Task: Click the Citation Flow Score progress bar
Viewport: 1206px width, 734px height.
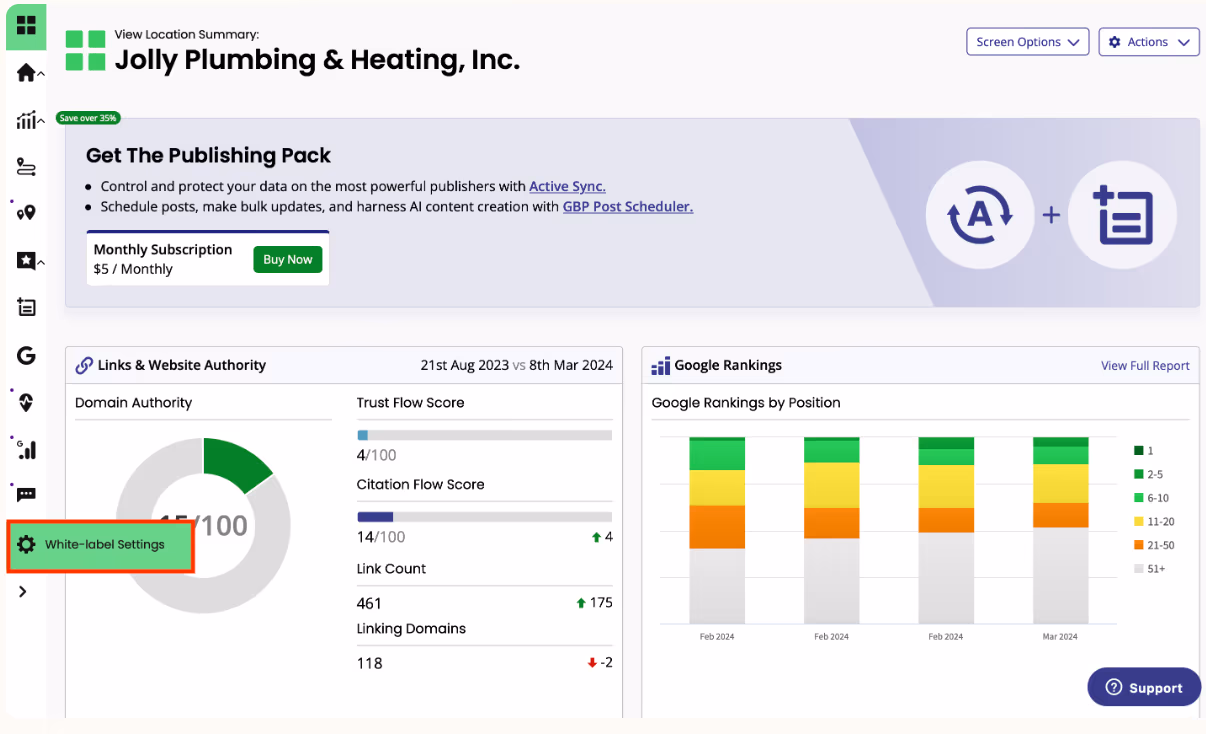Action: pos(484,517)
